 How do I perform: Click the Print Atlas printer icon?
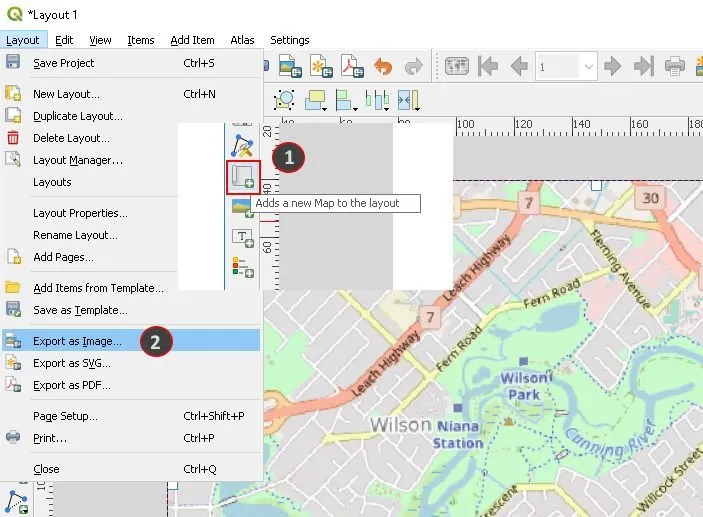pos(674,66)
